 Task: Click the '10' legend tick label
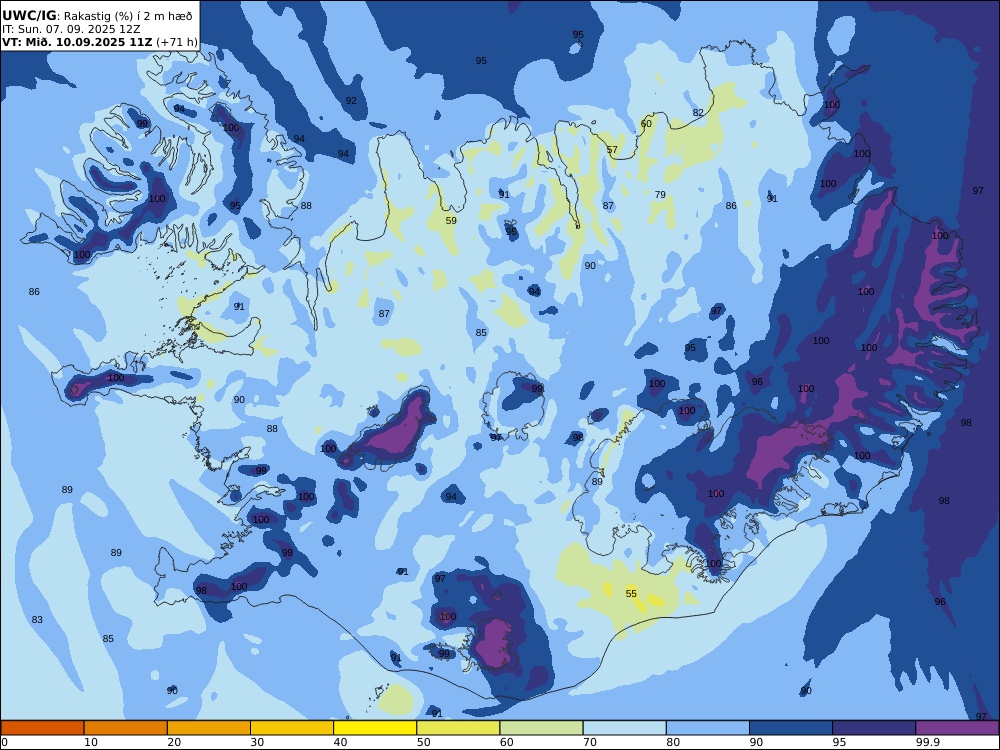click(91, 742)
